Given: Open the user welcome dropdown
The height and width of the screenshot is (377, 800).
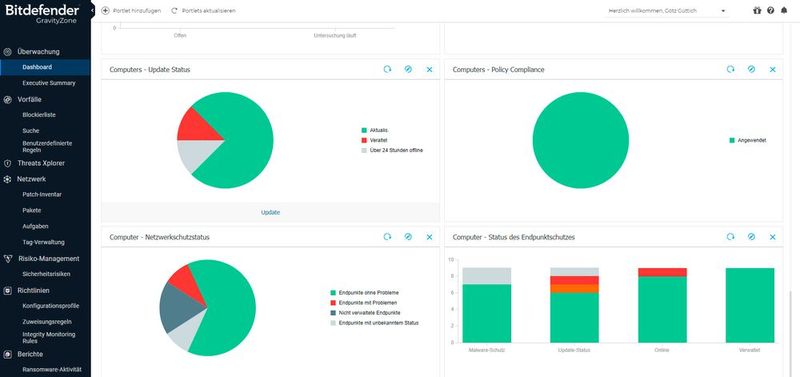Looking at the screenshot, I should [x=667, y=11].
